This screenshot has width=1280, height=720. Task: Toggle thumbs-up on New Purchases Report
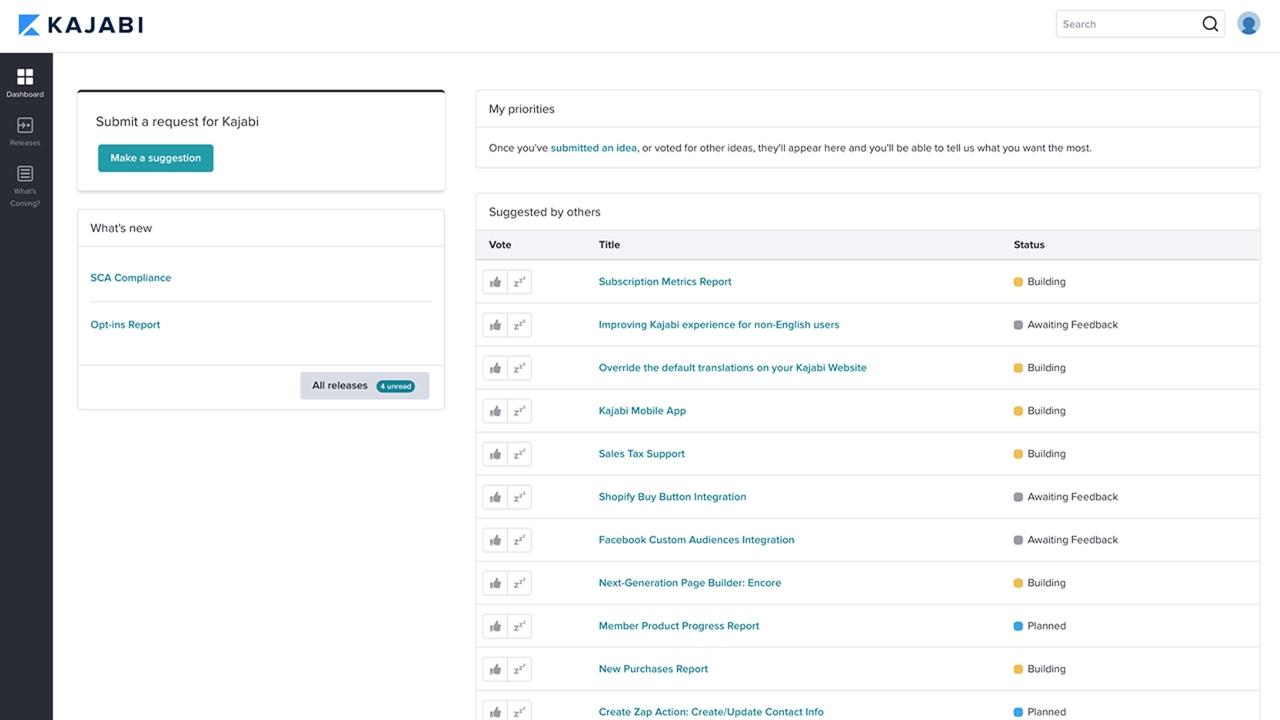tap(495, 669)
